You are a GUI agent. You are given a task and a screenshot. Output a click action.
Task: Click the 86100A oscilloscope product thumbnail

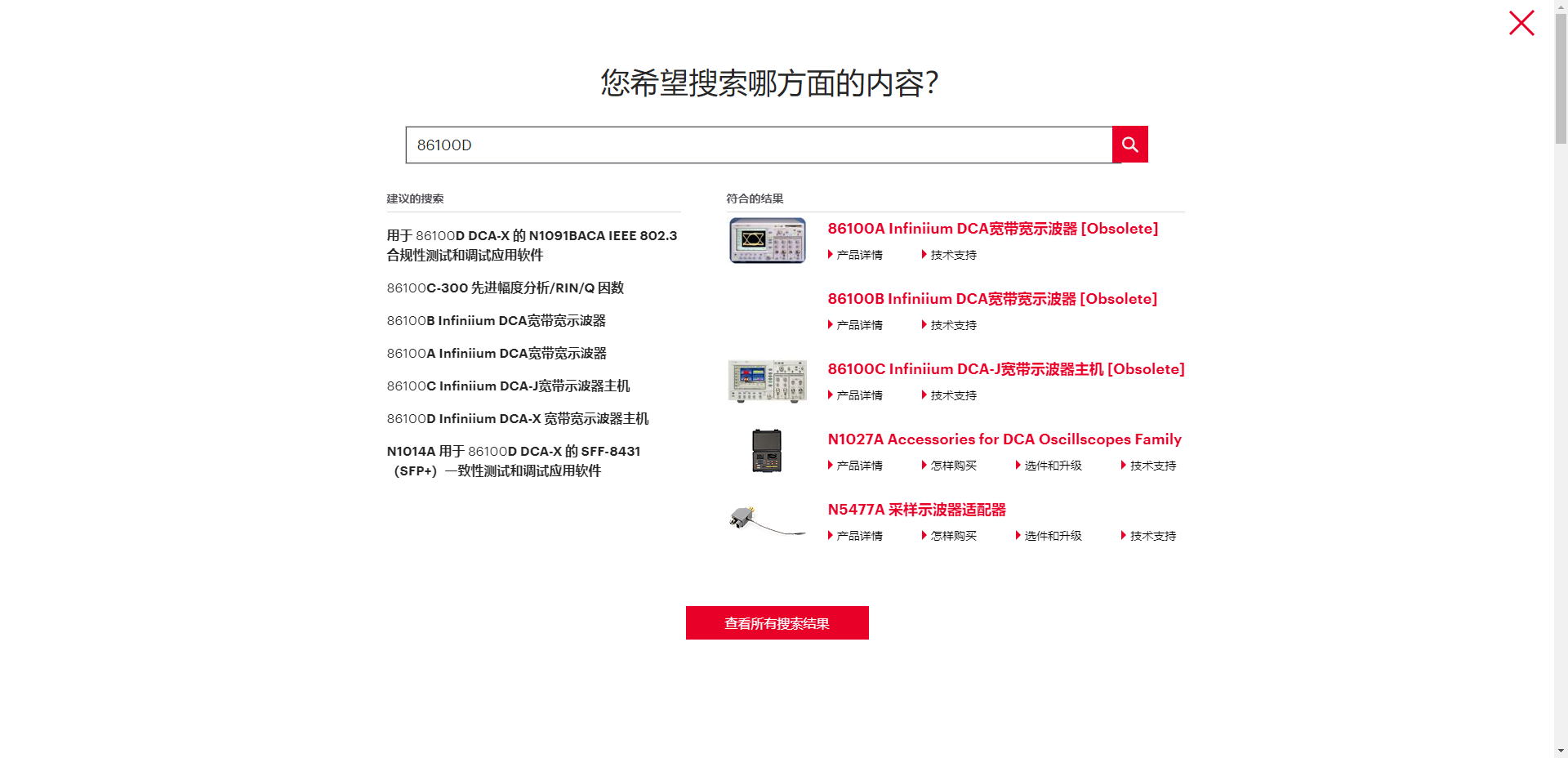[x=766, y=239]
